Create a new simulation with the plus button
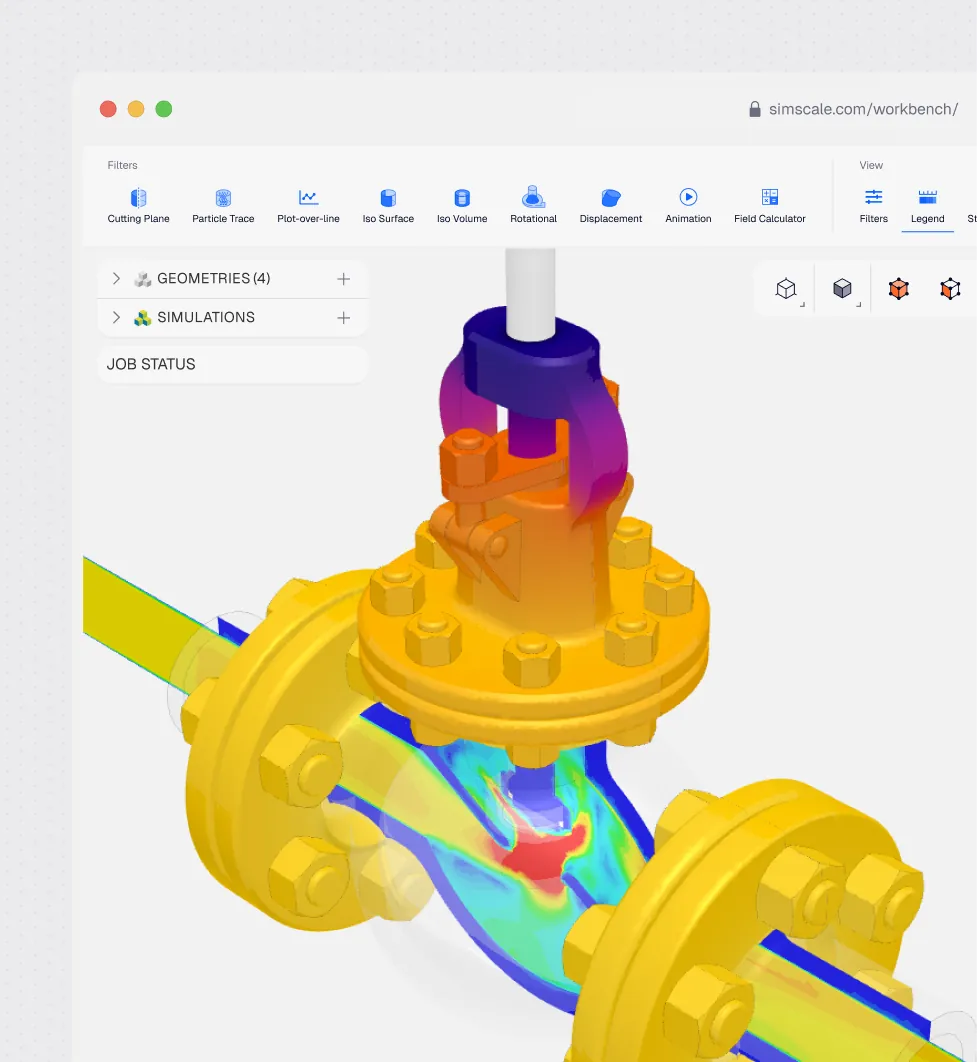The image size is (977, 1062). coord(344,318)
